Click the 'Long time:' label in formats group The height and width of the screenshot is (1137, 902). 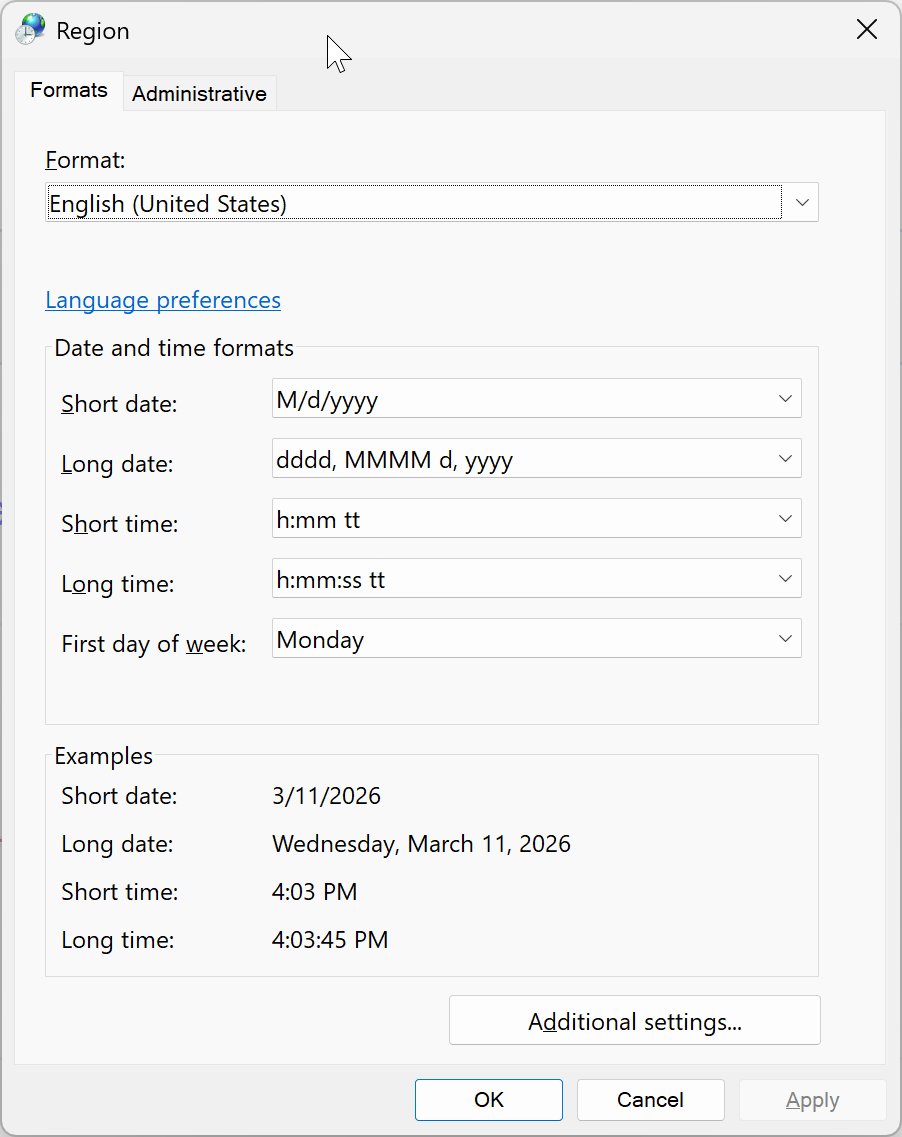click(x=118, y=584)
